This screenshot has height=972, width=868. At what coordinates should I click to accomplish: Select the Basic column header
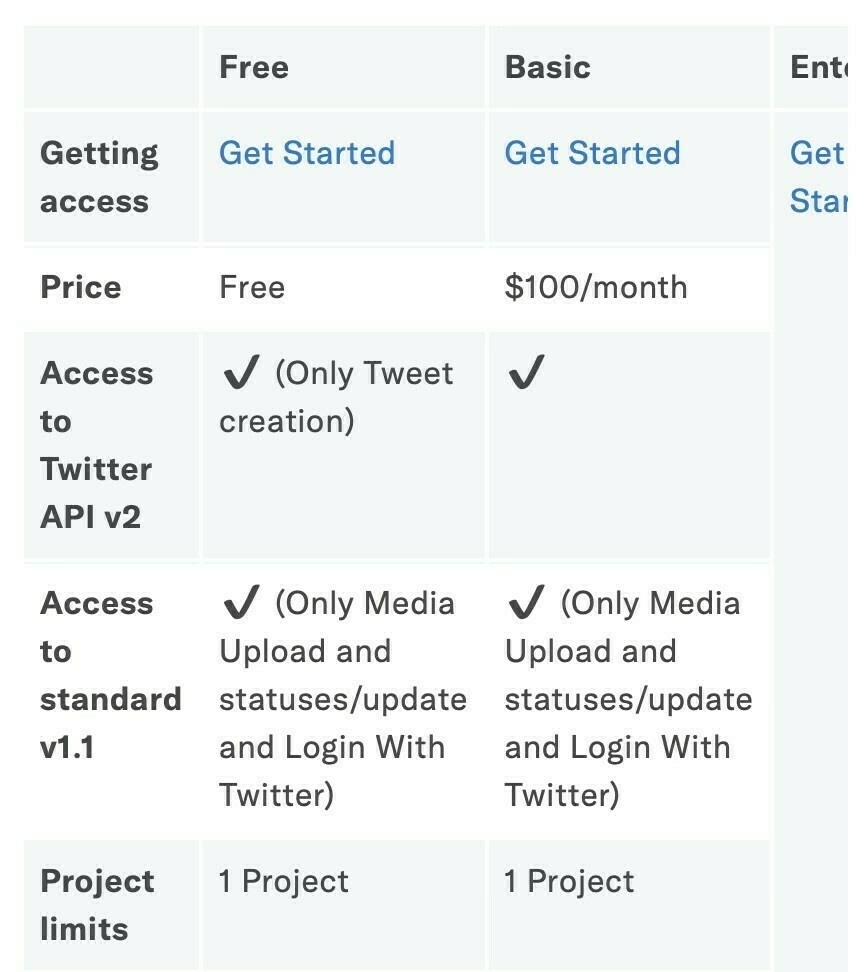click(x=547, y=67)
